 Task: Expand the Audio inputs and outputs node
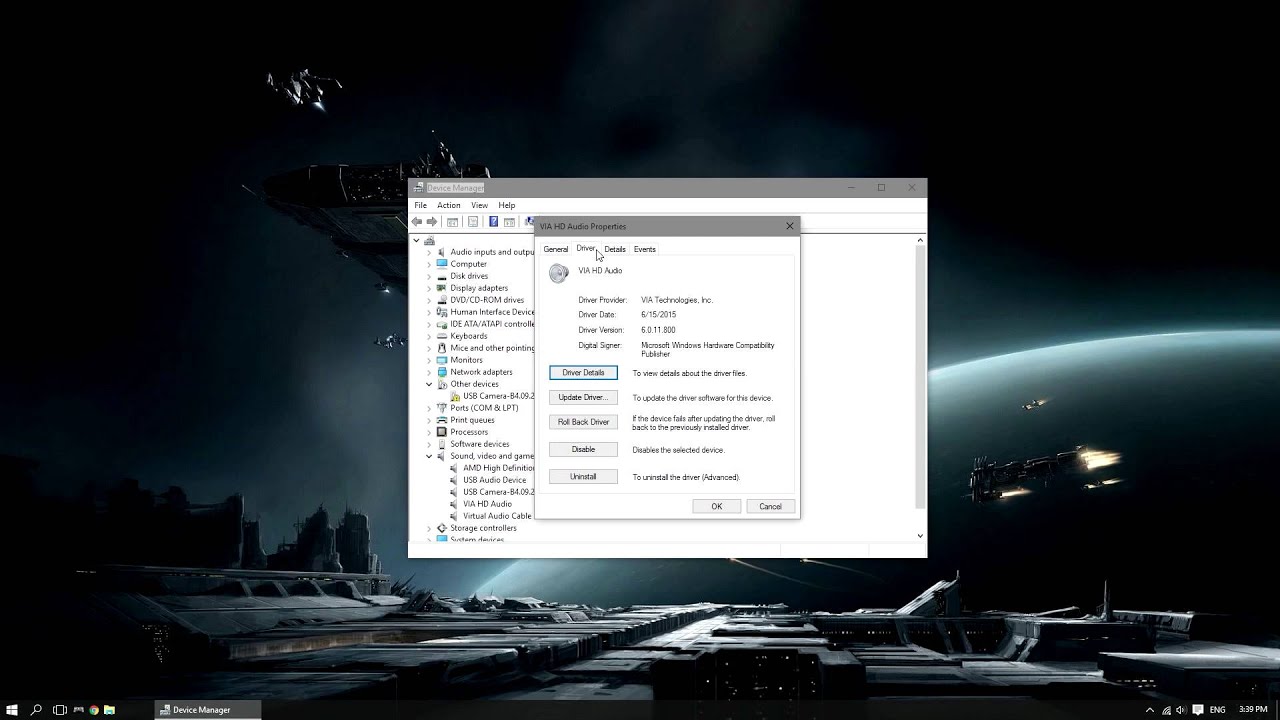[429, 252]
